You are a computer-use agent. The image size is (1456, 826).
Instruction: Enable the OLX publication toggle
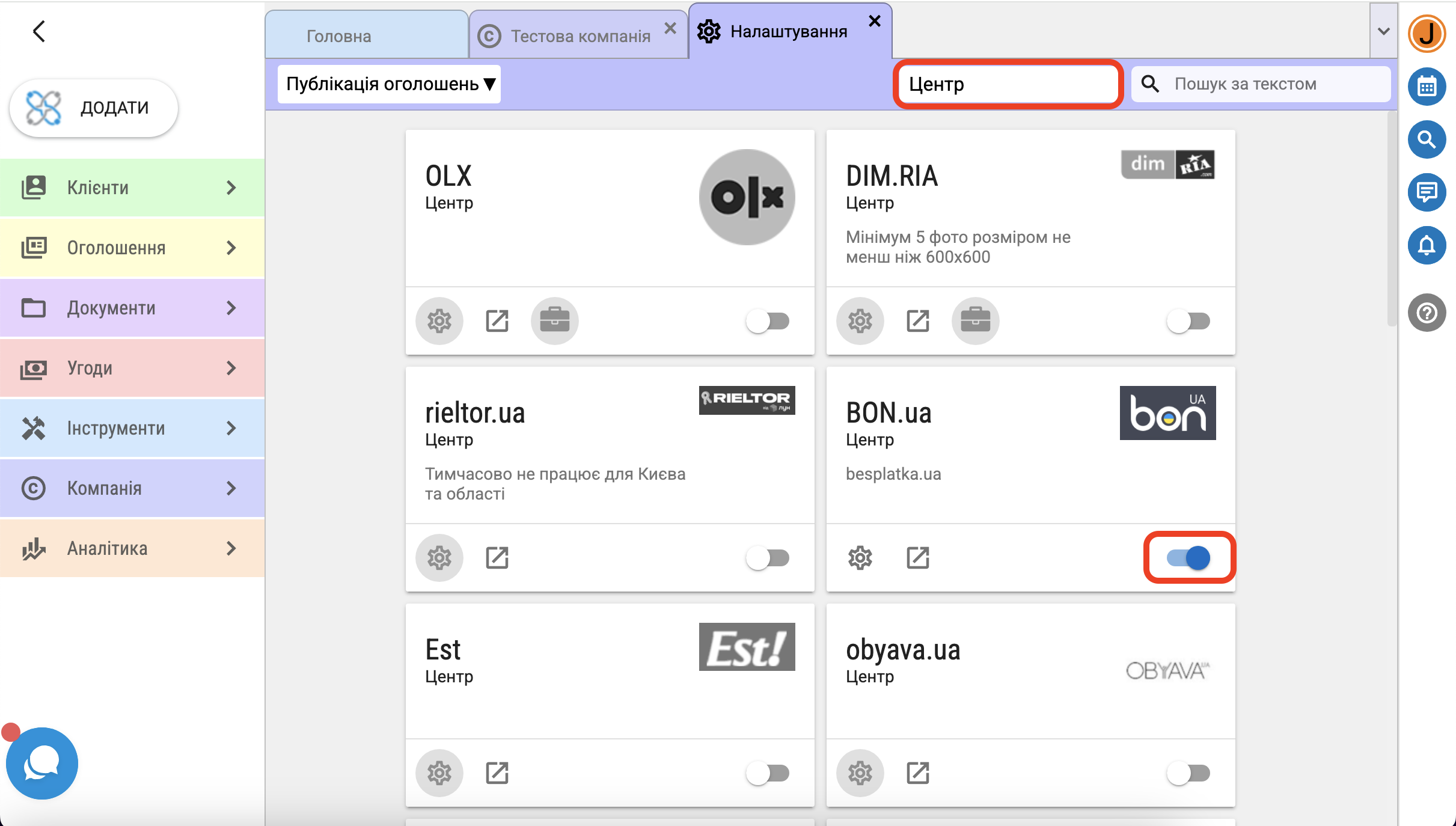[768, 321]
